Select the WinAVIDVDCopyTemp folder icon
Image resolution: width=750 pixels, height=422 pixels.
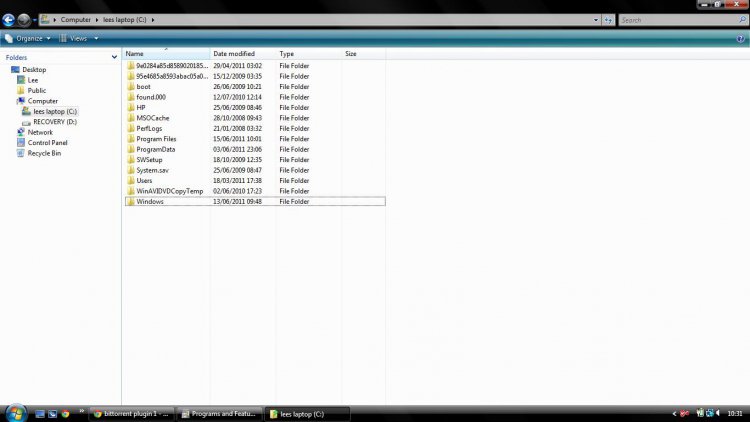(131, 191)
